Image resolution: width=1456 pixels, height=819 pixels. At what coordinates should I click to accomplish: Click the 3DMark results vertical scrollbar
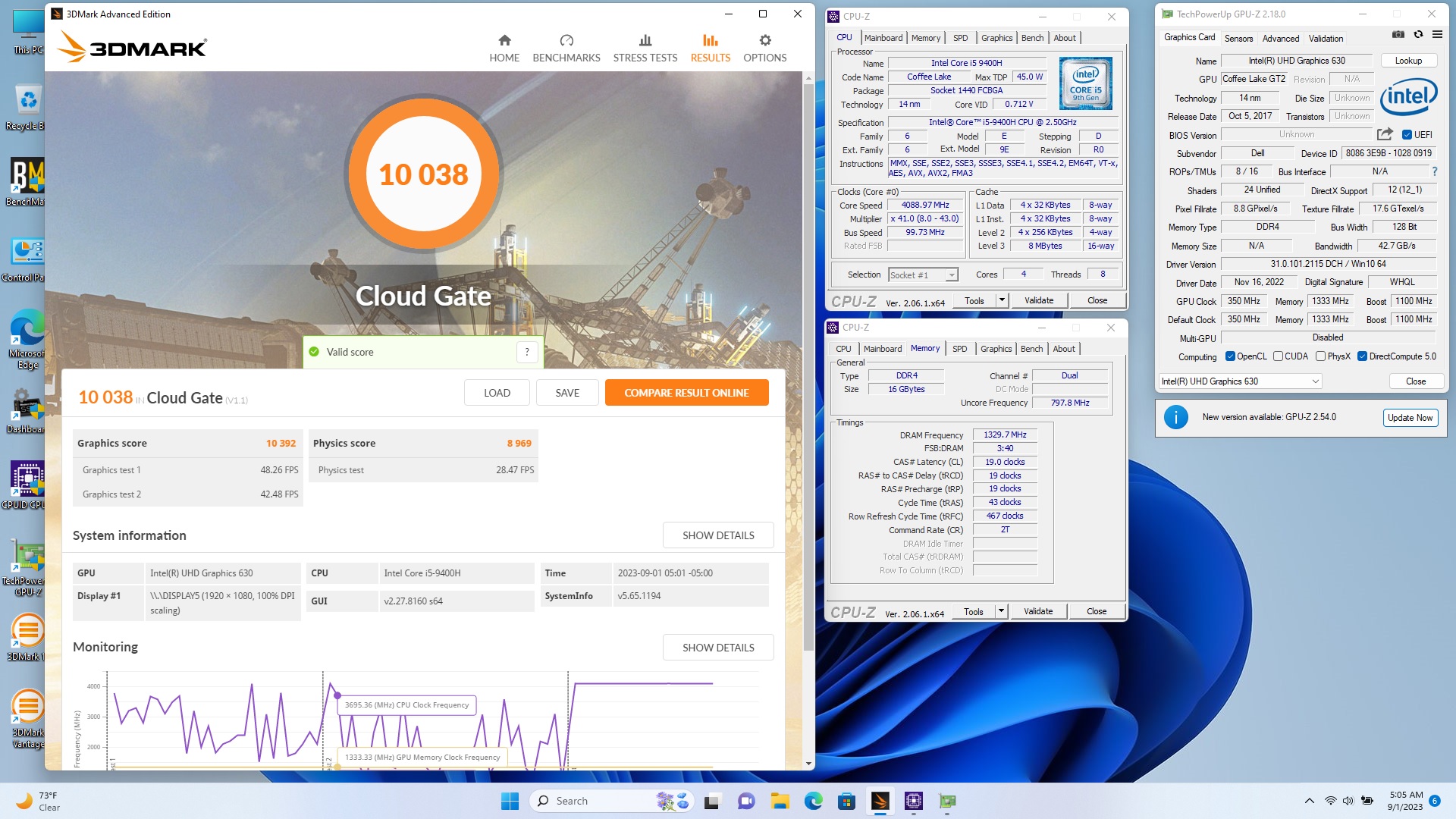point(808,368)
